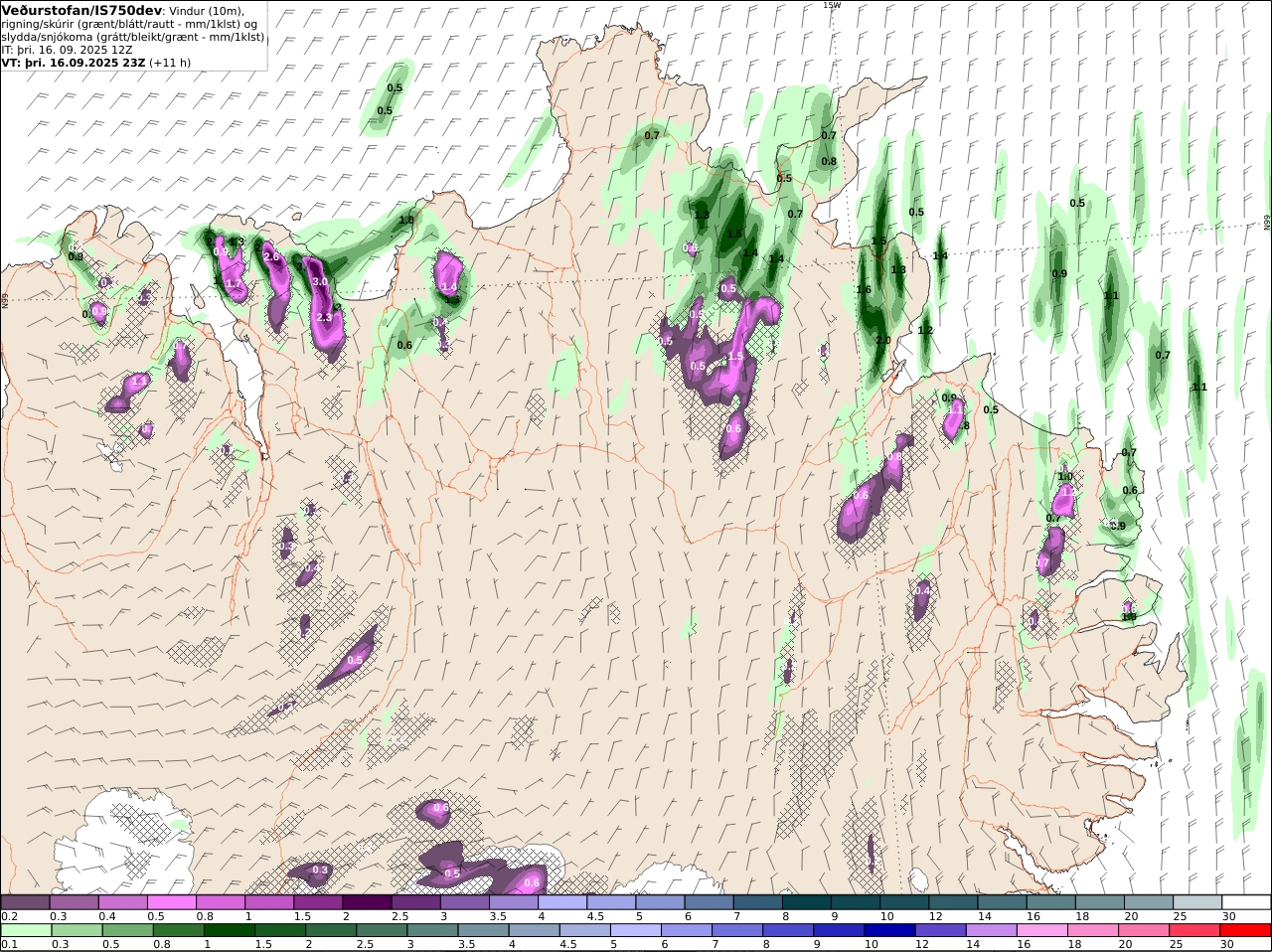1272x952 pixels.
Task: Click the Veðurstofan/IS750dev title text
Action: 82,10
